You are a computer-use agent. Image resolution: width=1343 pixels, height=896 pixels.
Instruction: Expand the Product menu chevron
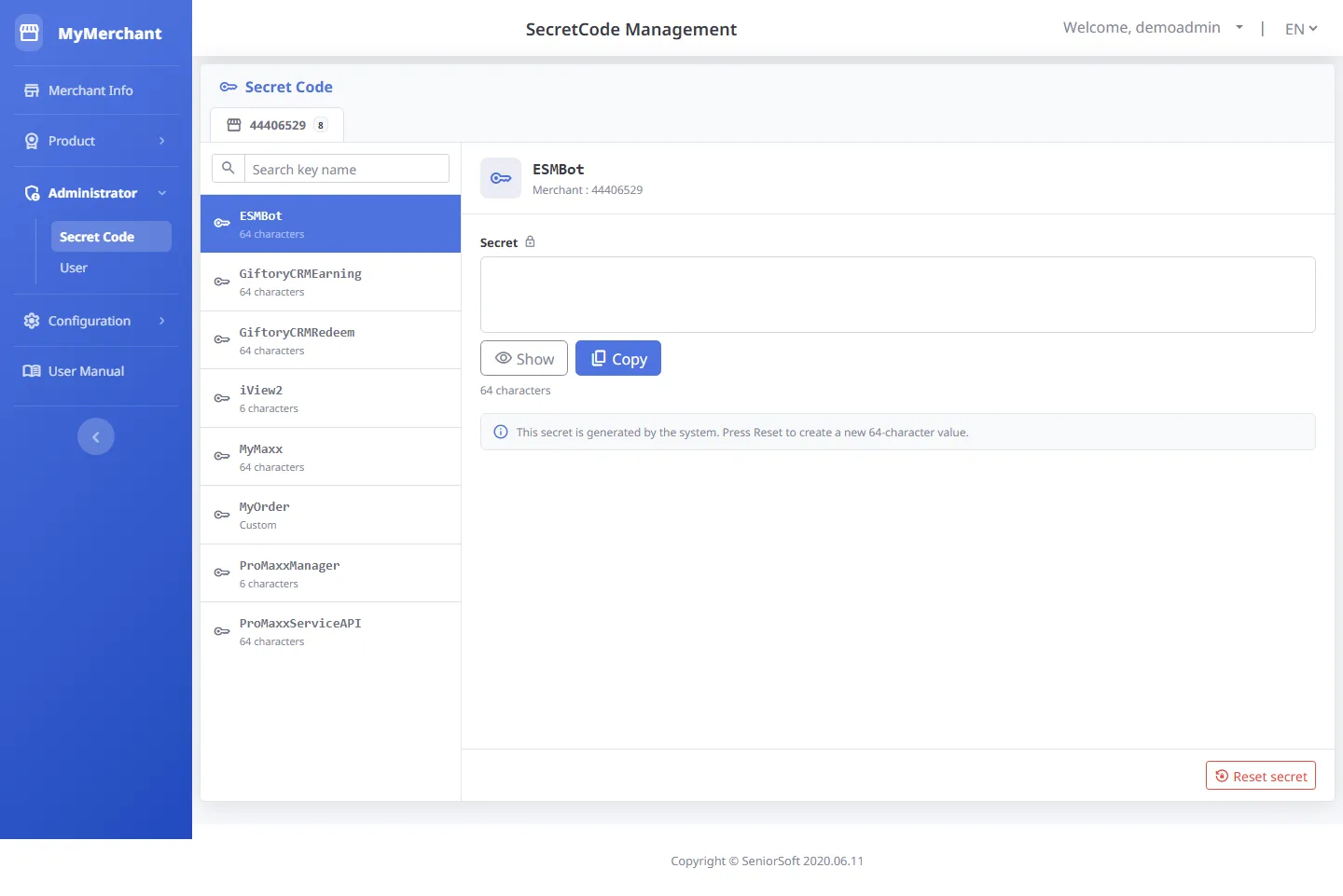click(x=161, y=141)
